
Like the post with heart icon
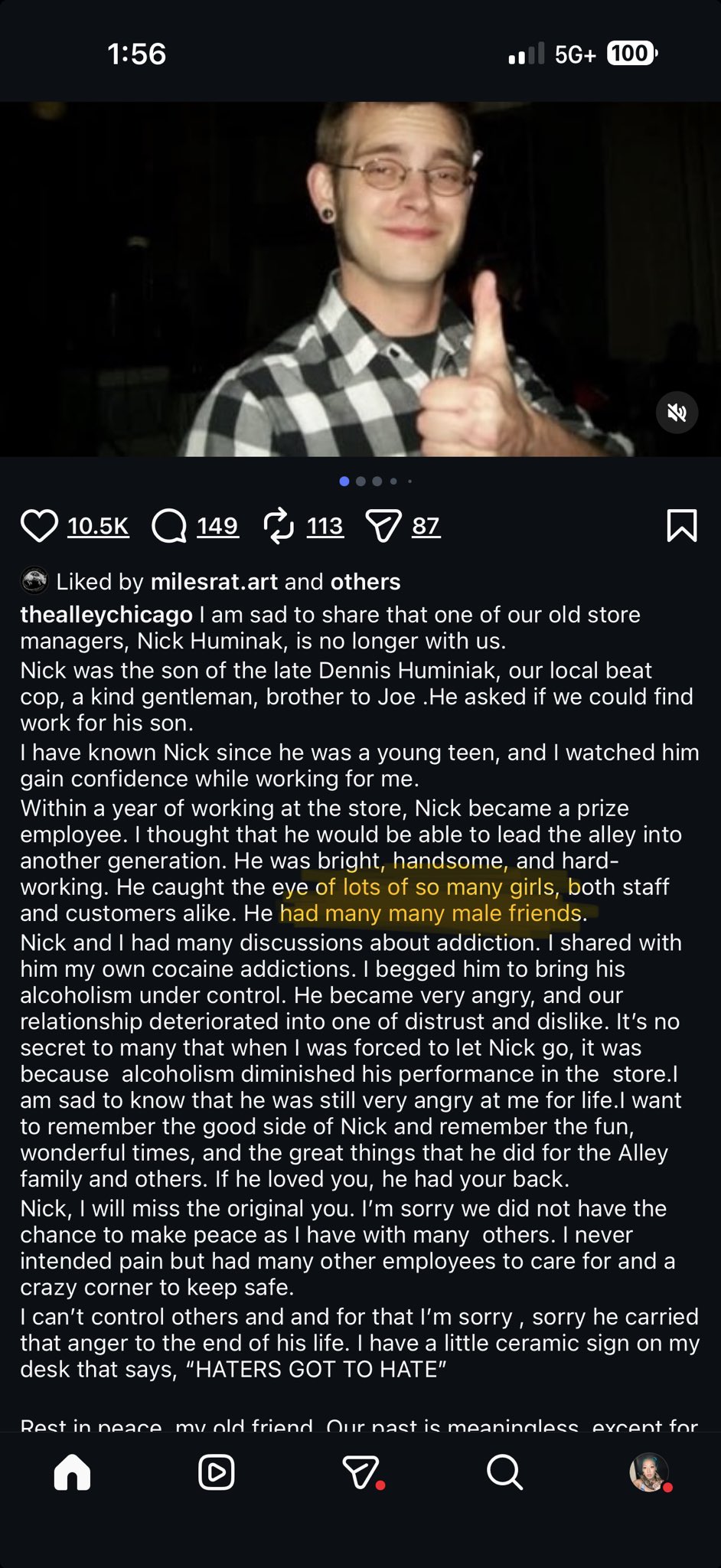(x=39, y=526)
